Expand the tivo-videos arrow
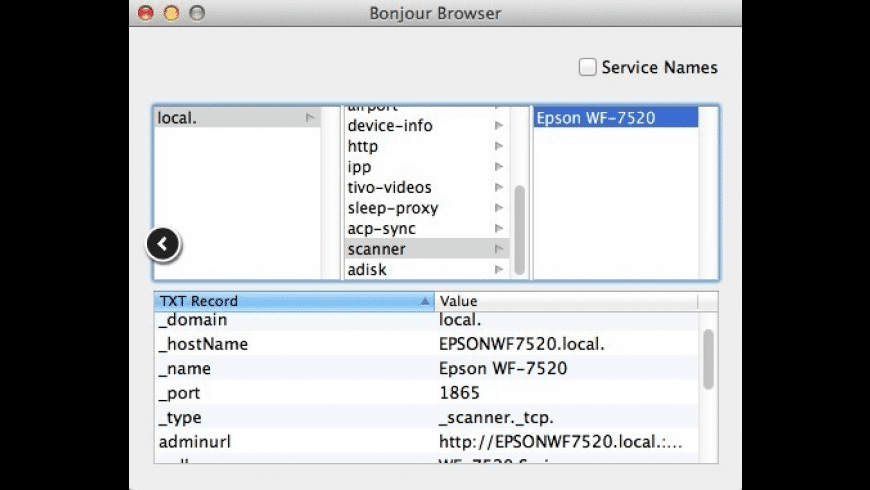 pyautogui.click(x=499, y=187)
